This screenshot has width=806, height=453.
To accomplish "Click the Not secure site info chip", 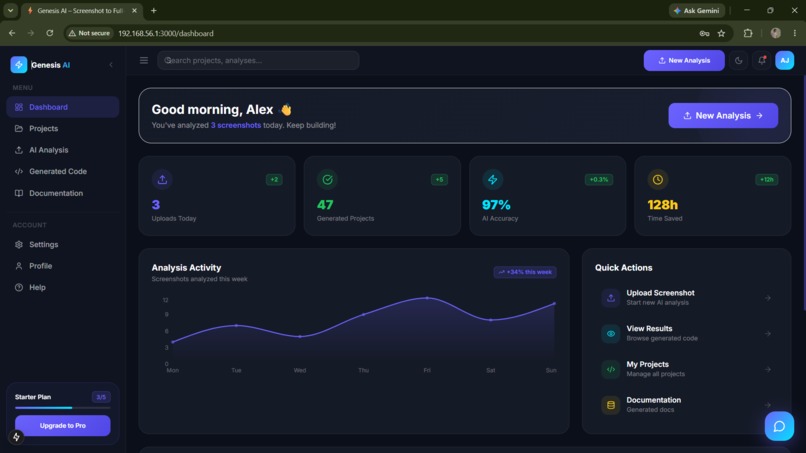I will pos(89,33).
